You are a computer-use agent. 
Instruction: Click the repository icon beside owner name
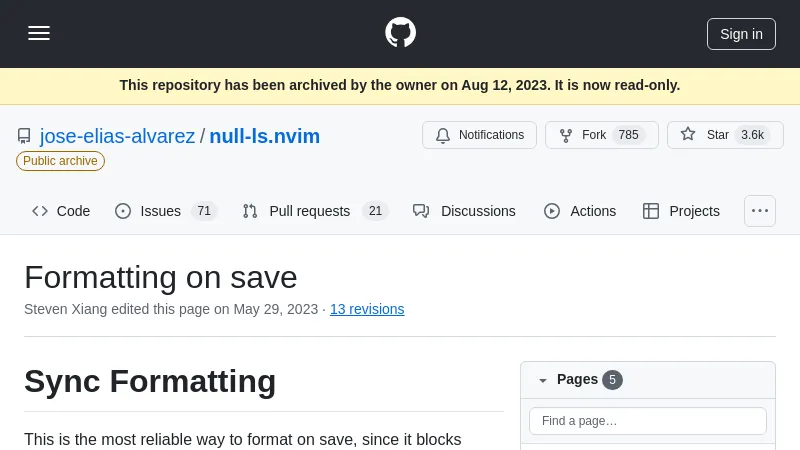(24, 136)
